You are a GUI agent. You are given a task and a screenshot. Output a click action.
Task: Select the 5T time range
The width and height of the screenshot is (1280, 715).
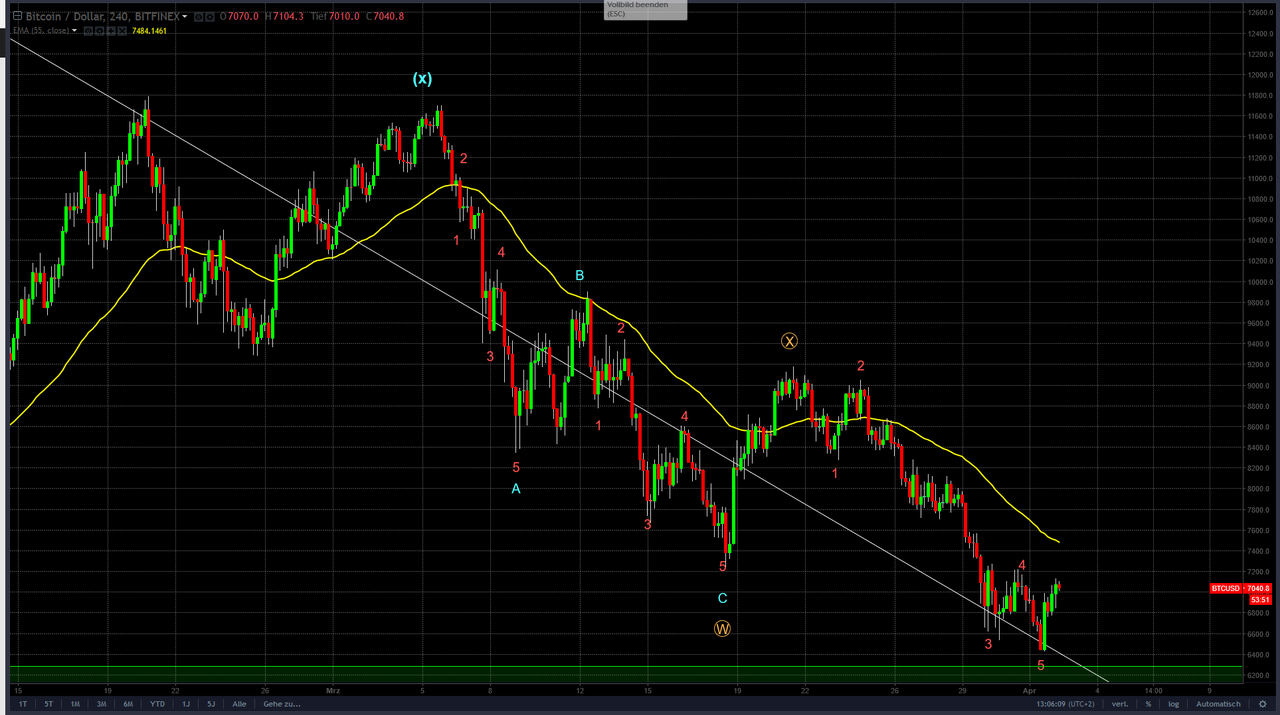(x=48, y=704)
